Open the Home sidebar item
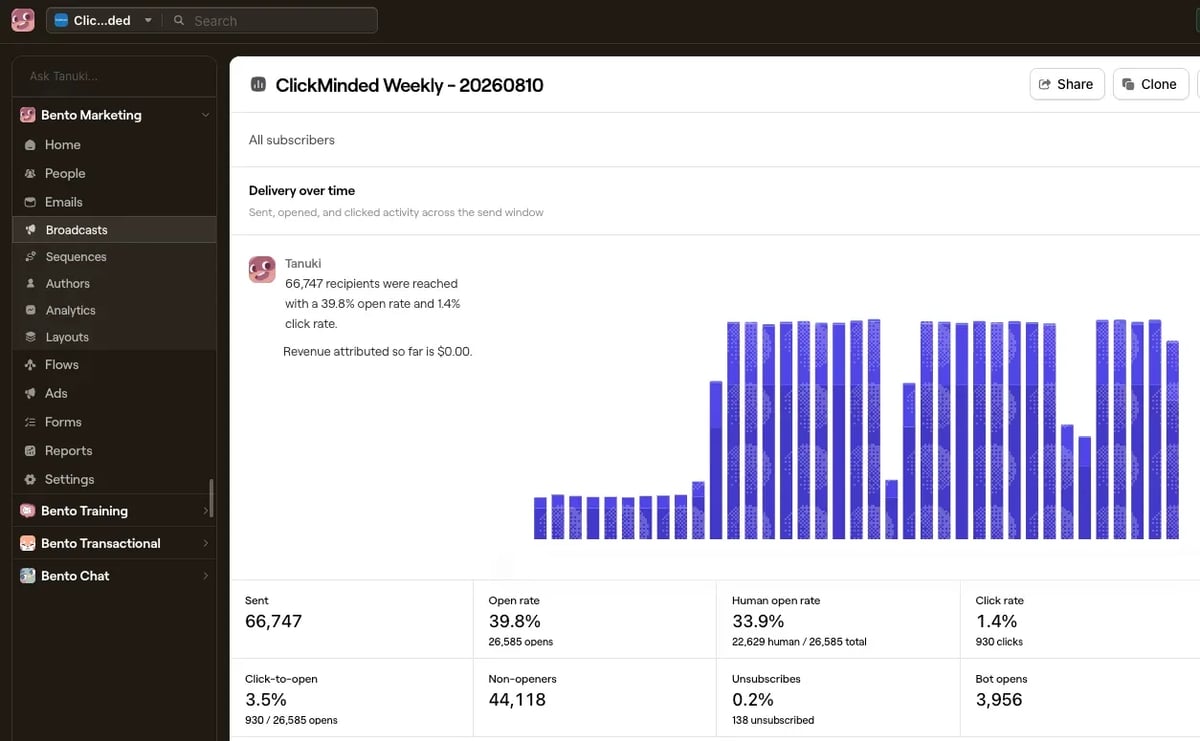The height and width of the screenshot is (741, 1200). coord(114,145)
